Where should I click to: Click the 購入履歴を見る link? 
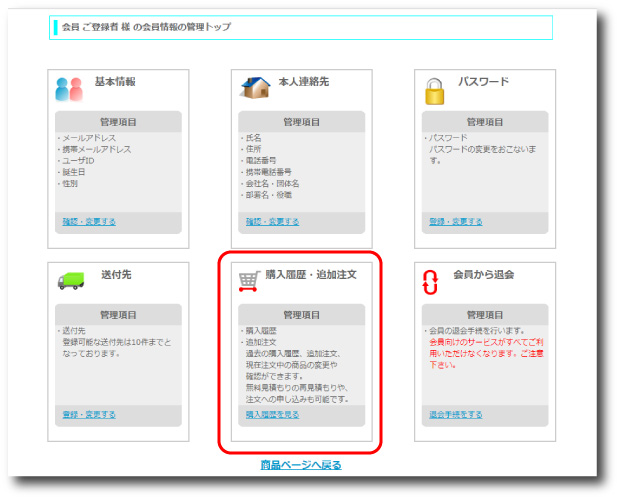(271, 413)
